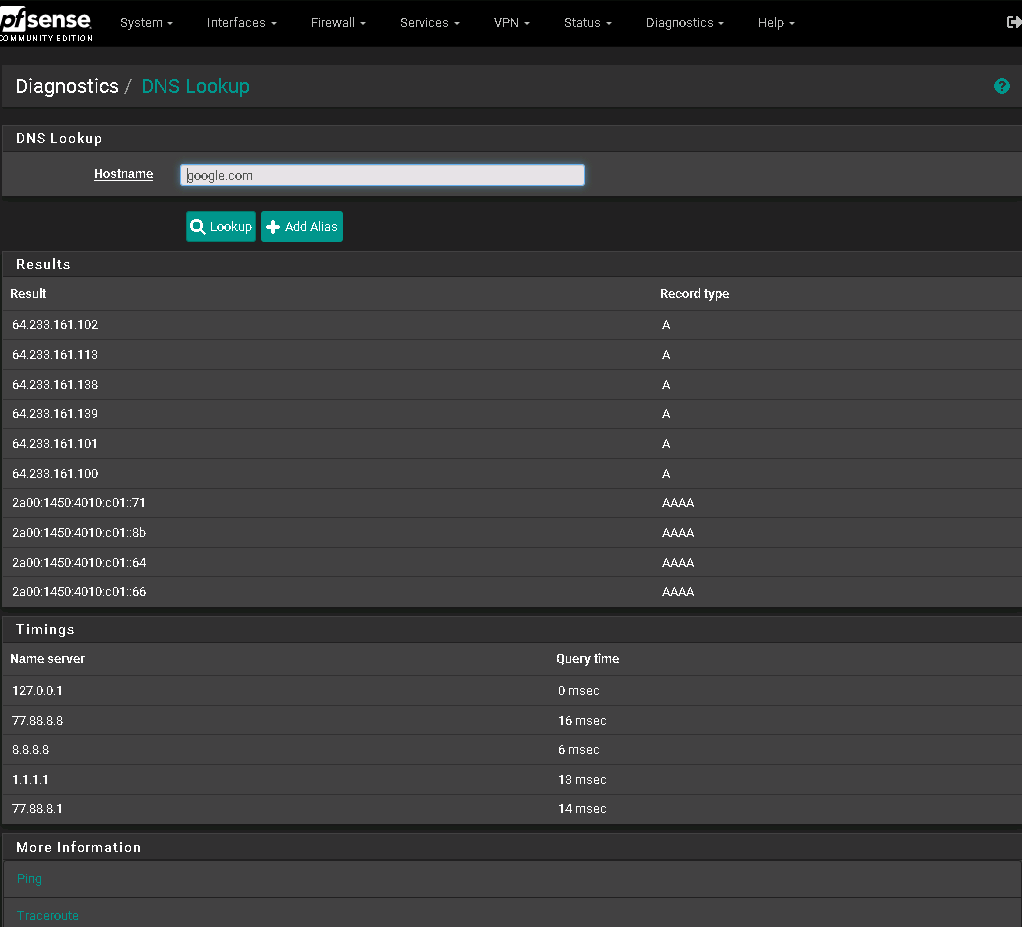Select result 64.233.161.100
The image size is (1022, 927).
[x=55, y=474]
